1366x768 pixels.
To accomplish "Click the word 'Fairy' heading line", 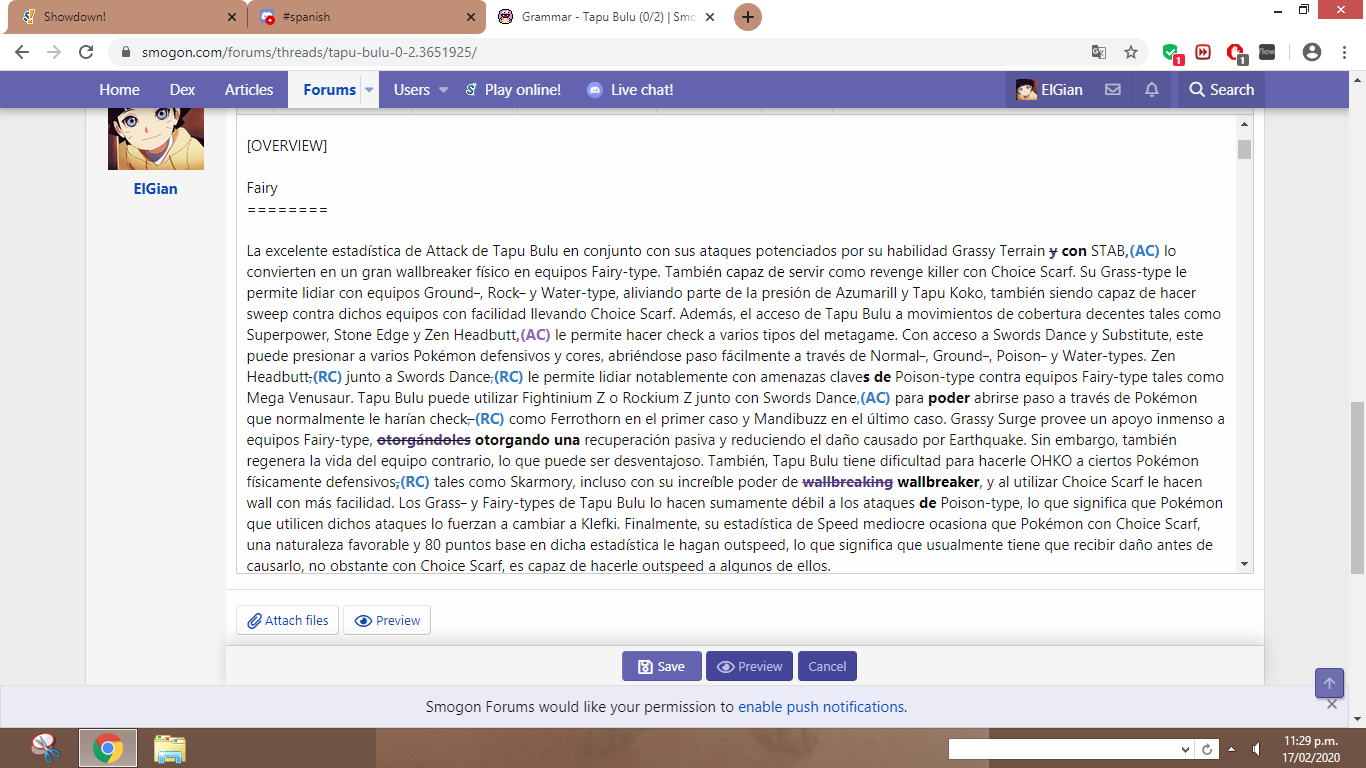I will 262,188.
